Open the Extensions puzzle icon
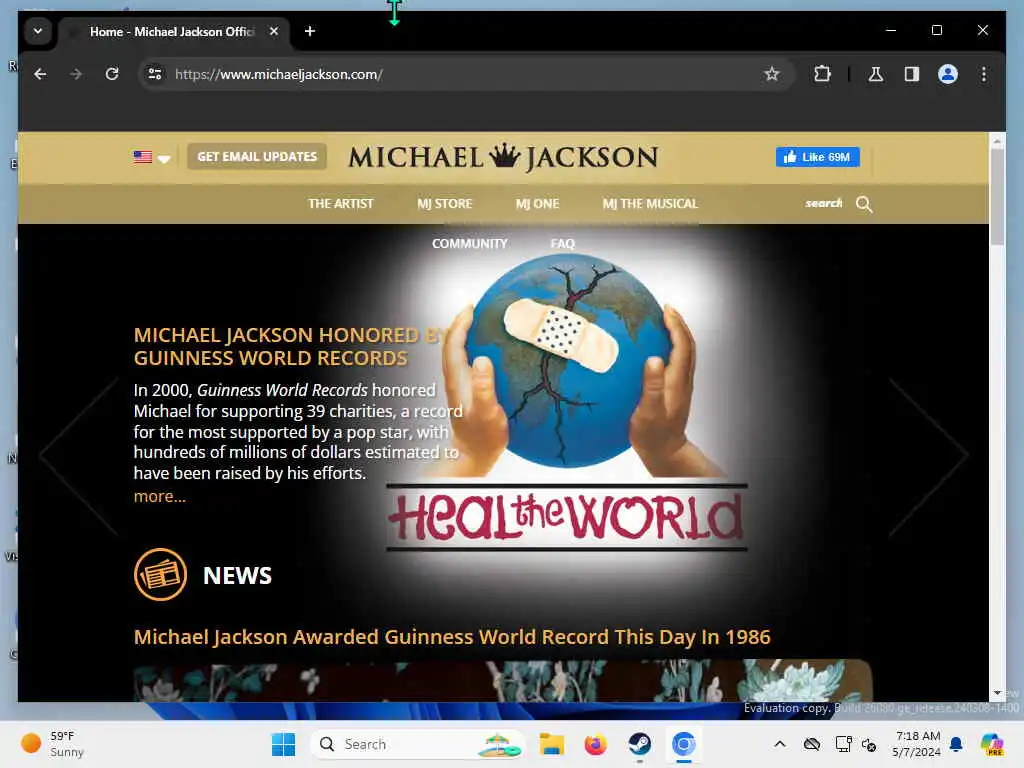The image size is (1024, 768). coord(822,74)
